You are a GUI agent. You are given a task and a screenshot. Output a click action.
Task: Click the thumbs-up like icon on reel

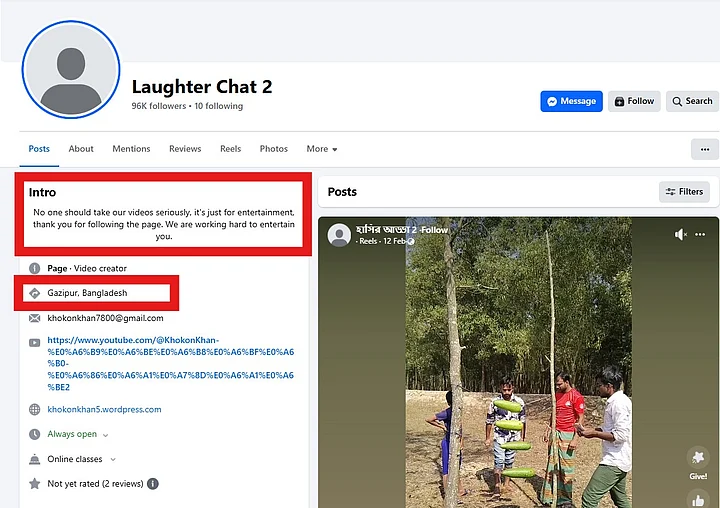(x=698, y=499)
